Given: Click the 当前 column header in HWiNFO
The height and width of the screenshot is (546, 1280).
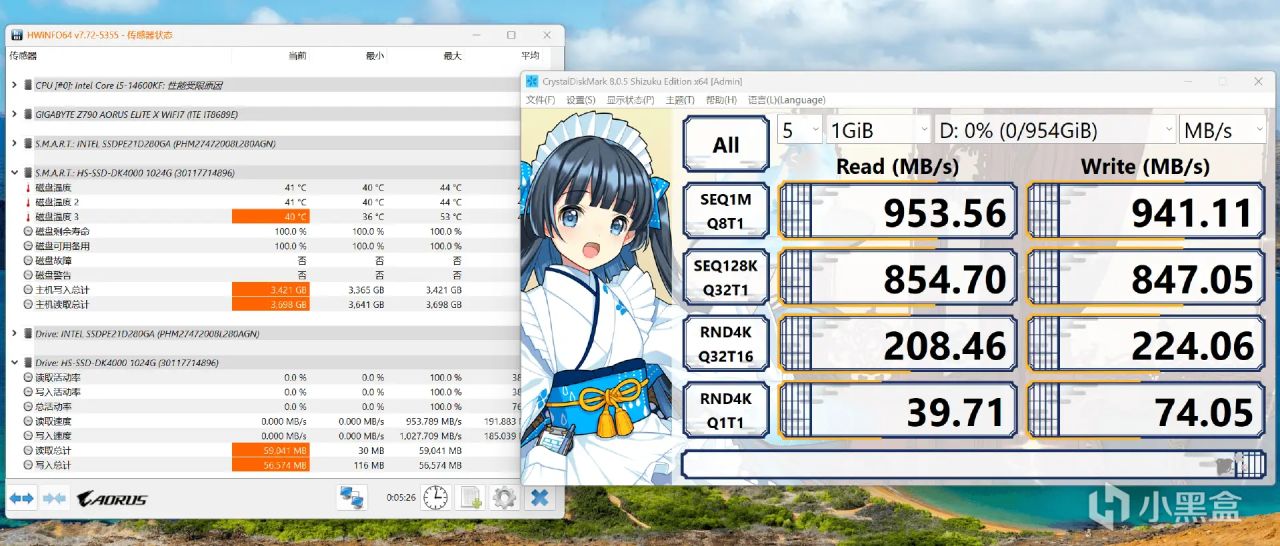Looking at the screenshot, I should pos(297,56).
